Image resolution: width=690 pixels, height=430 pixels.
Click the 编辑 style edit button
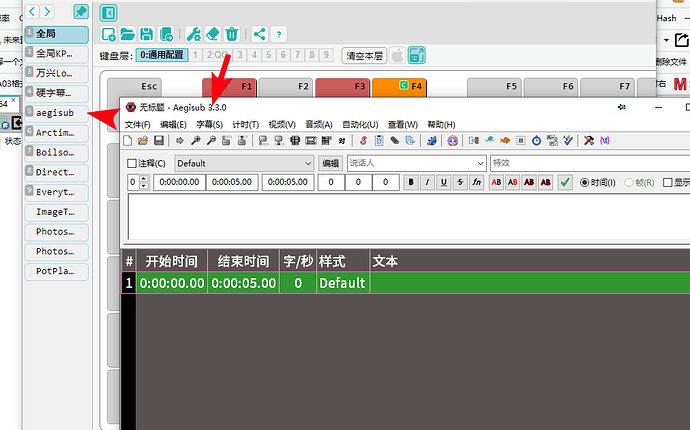pos(330,163)
